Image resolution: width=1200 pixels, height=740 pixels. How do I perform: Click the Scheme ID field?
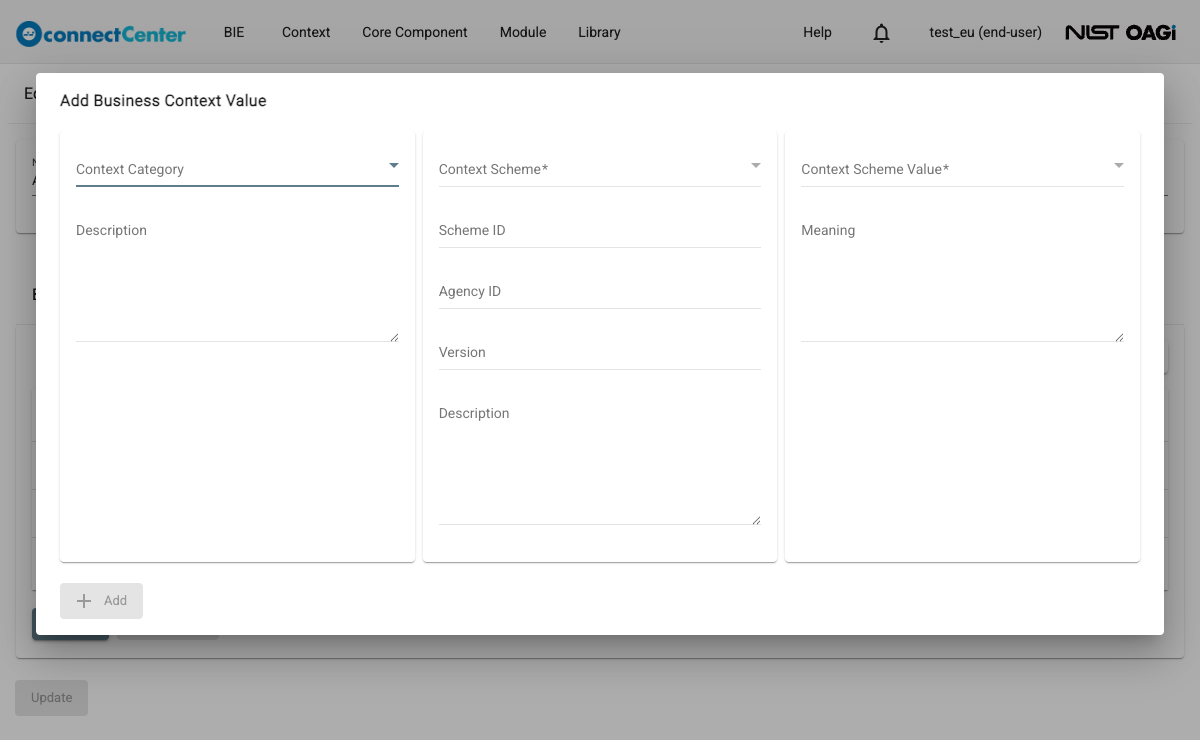pos(600,230)
